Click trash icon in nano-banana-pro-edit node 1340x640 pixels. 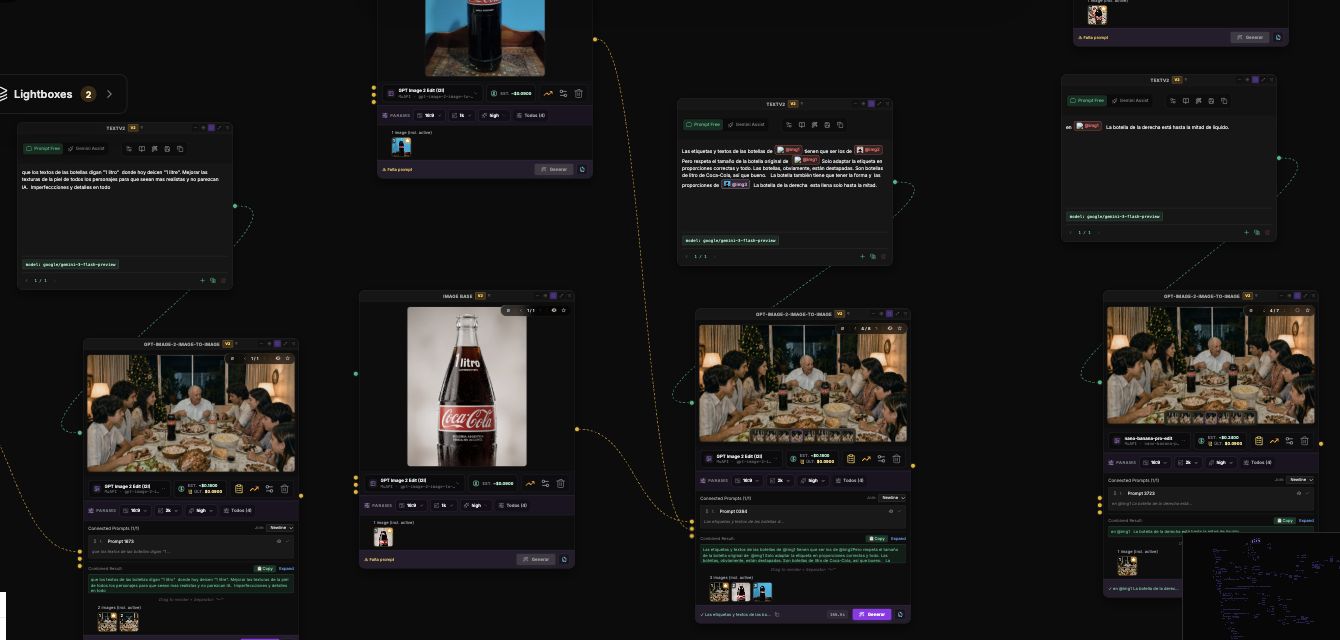[x=1305, y=441]
